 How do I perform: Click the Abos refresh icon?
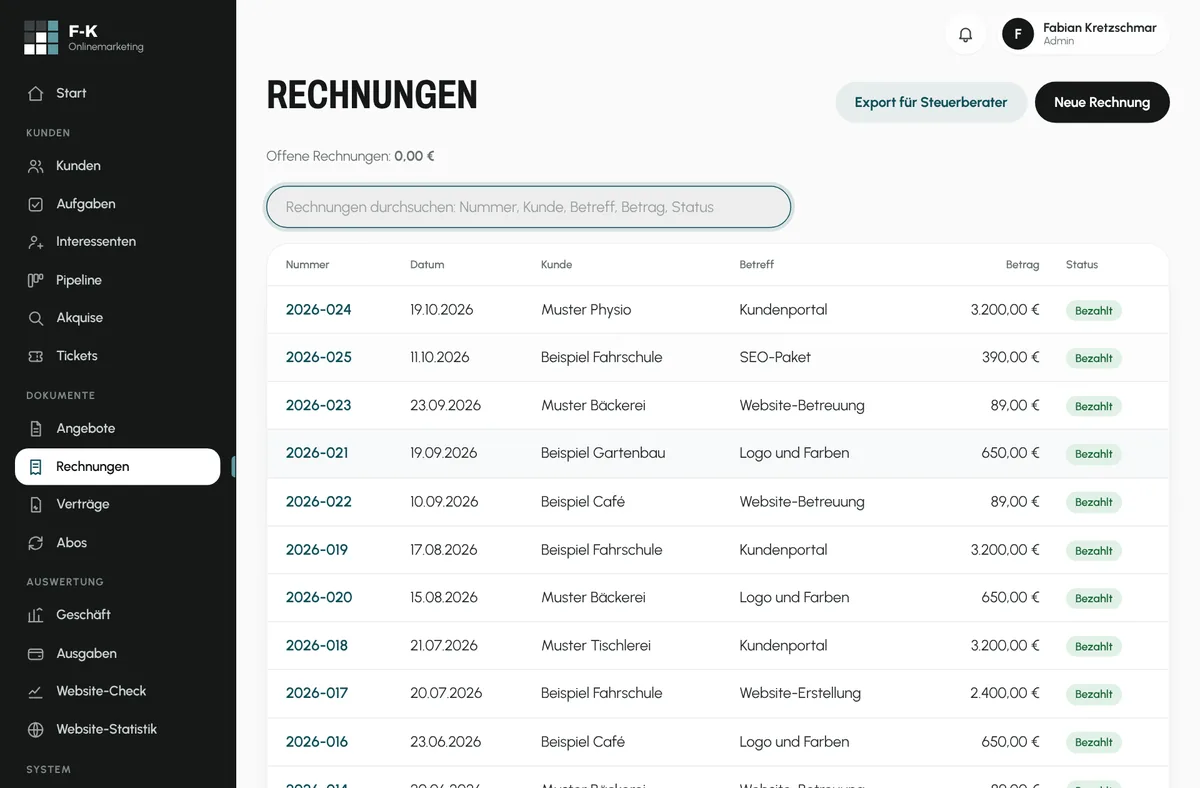[36, 543]
